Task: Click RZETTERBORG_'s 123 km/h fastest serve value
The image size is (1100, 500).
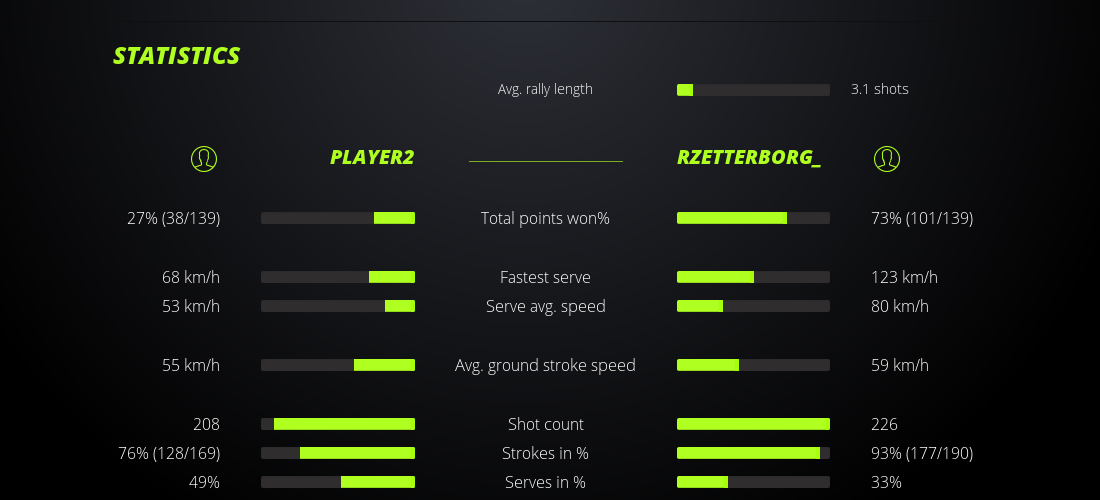Action: (904, 277)
